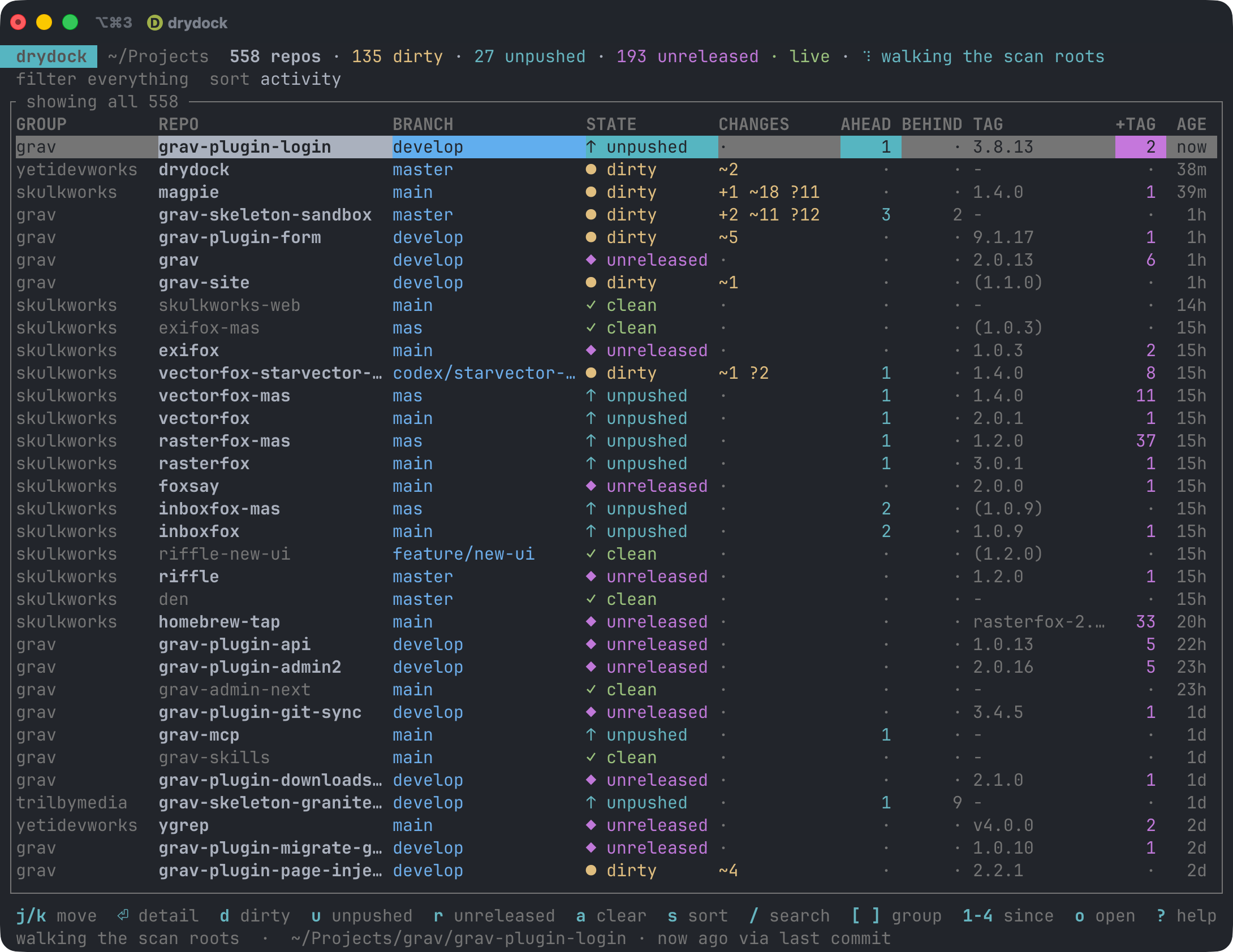Click the unpushed arrow icon on vectorfox-mas row
This screenshot has height=952, width=1233.
[591, 396]
